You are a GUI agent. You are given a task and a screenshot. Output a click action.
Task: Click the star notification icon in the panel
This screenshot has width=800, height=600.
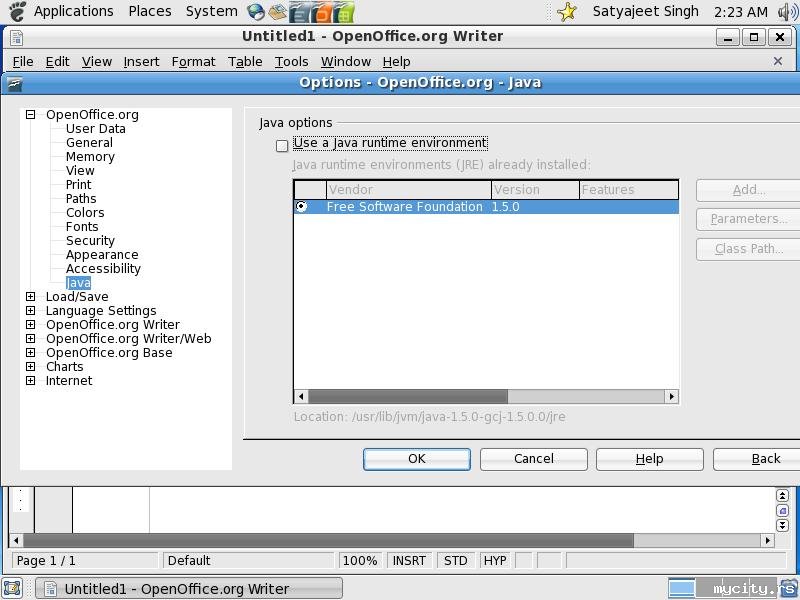[567, 12]
